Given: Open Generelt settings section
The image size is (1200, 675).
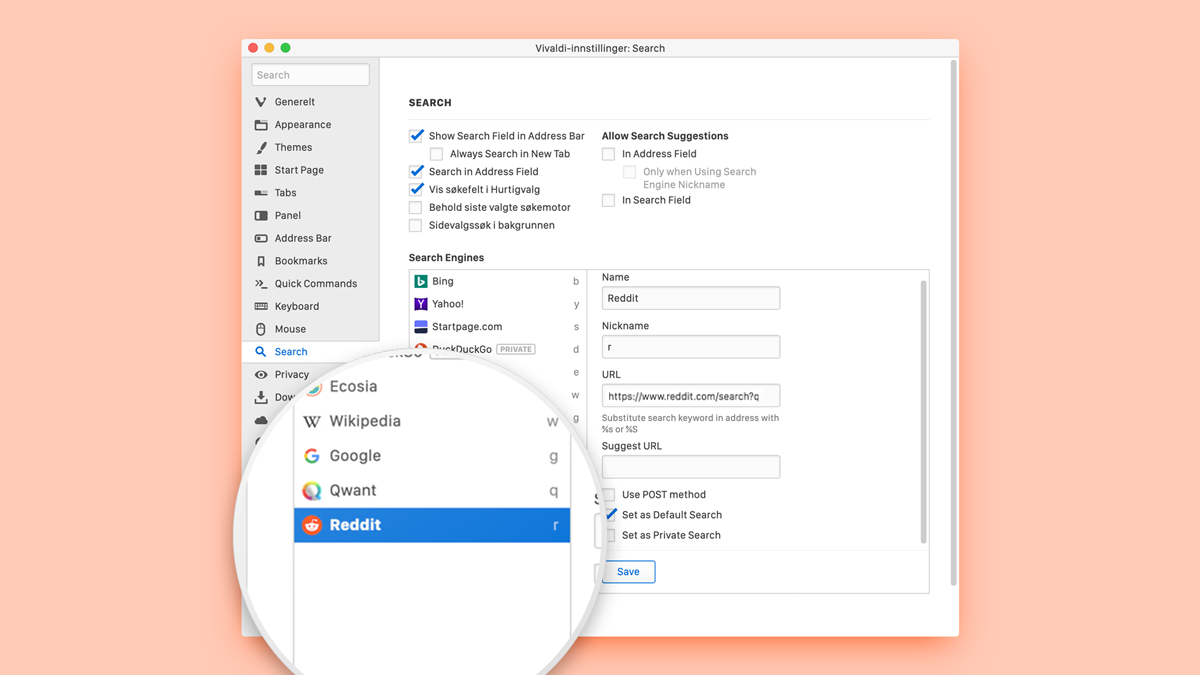Looking at the screenshot, I should pos(295,102).
